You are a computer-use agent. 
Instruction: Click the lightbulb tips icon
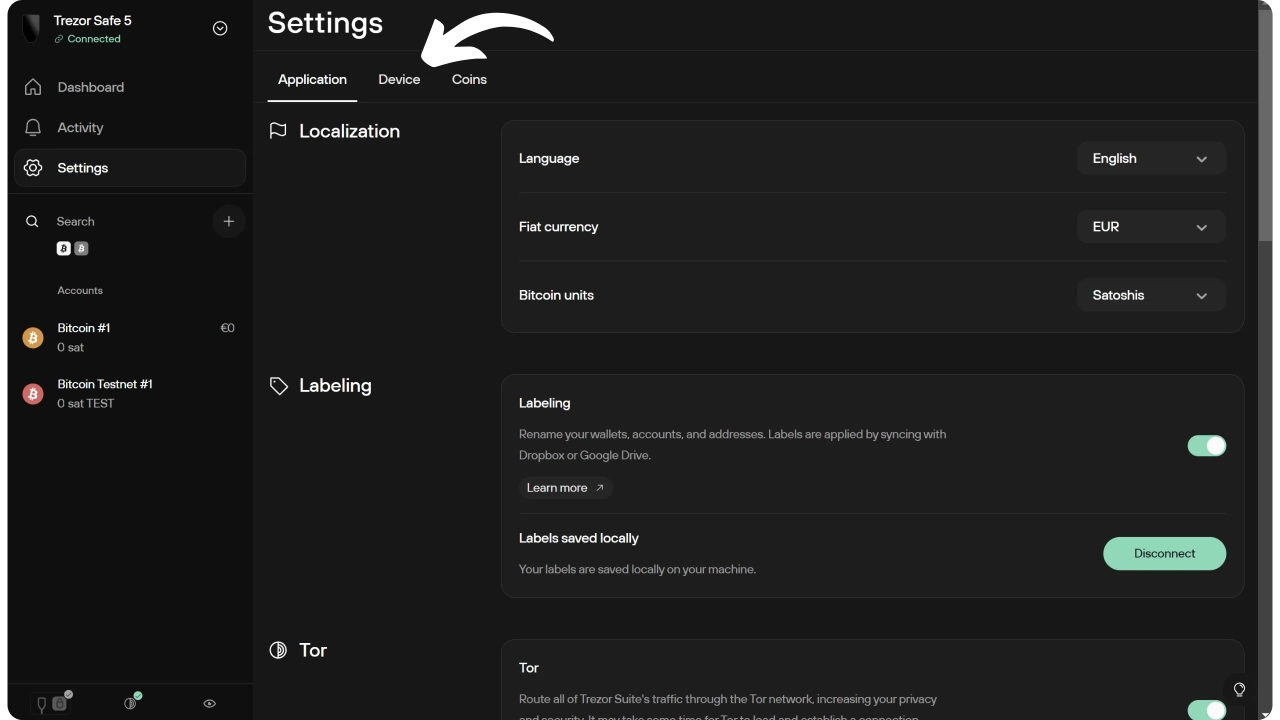[x=1239, y=689]
